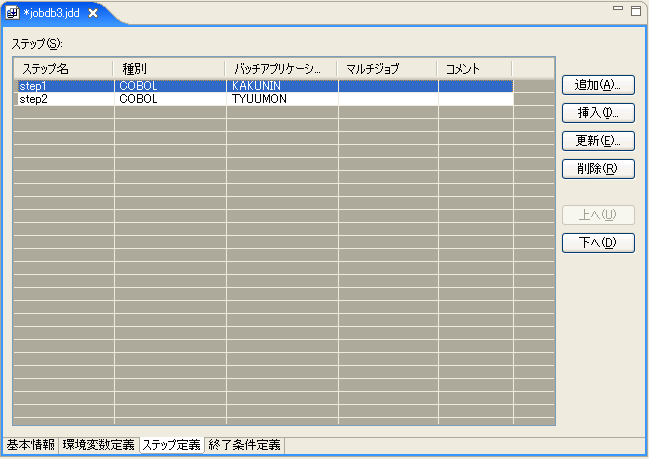Click COBOL in the step1 row
The width and height of the screenshot is (649, 459).
170,86
